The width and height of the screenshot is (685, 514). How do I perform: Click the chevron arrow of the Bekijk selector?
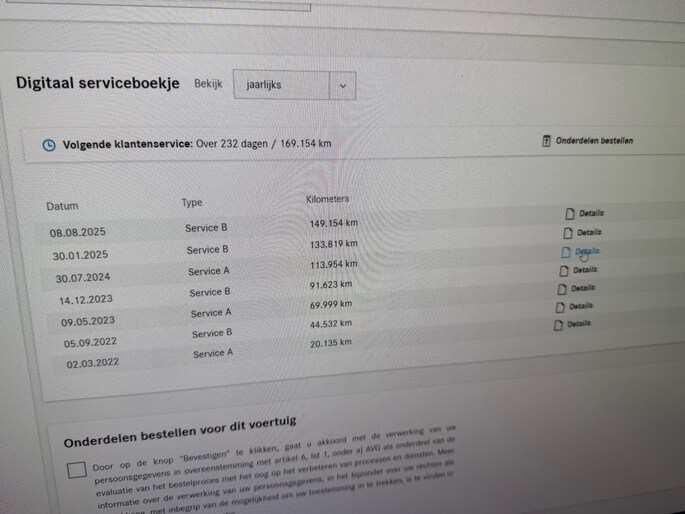pos(342,86)
